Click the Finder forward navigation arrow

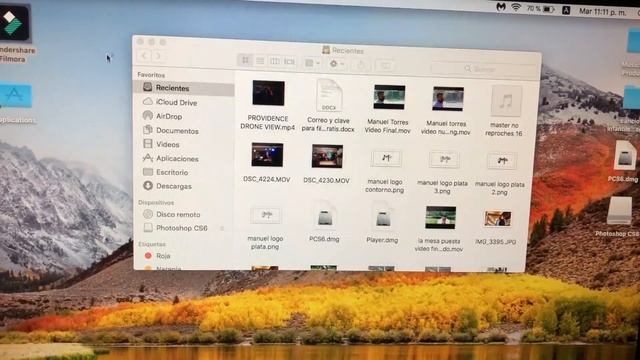pyautogui.click(x=158, y=56)
